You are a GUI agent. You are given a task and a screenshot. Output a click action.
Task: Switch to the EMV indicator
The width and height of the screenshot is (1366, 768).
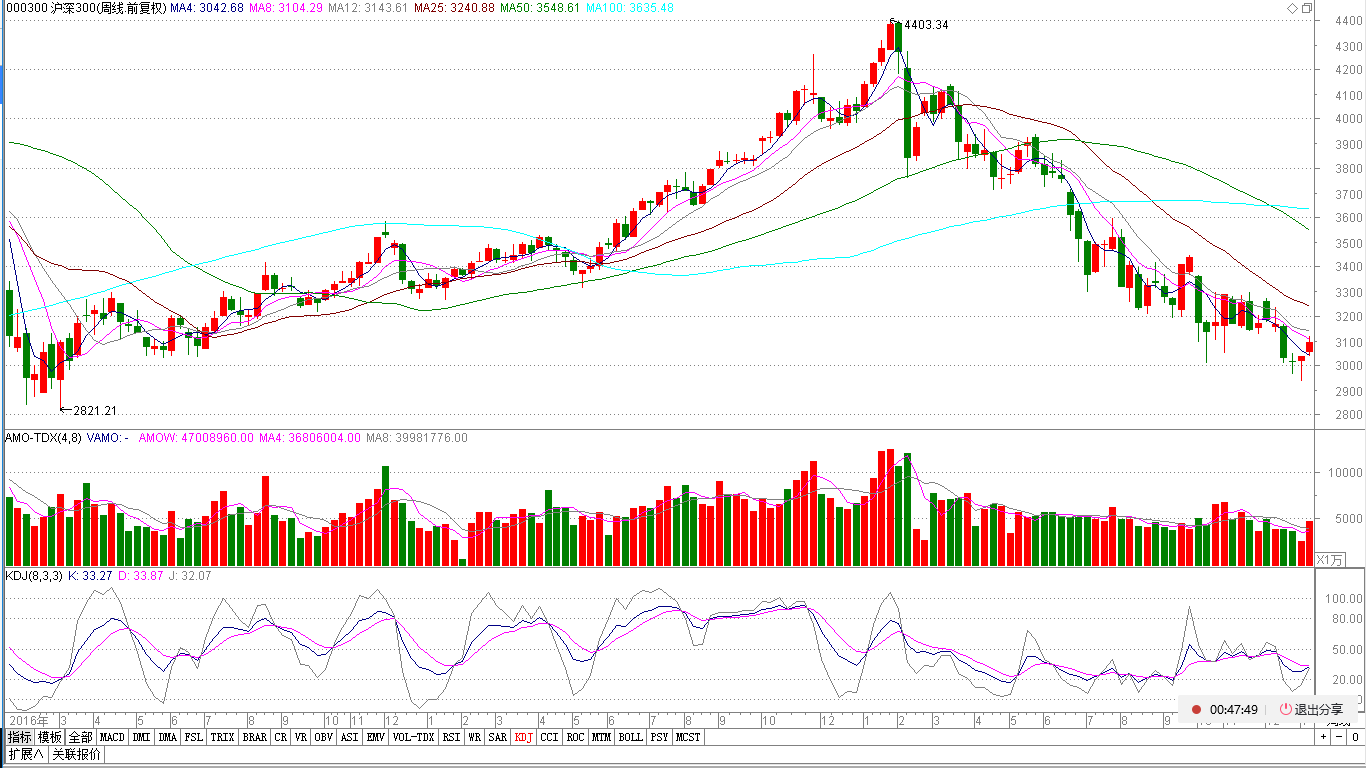[375, 737]
